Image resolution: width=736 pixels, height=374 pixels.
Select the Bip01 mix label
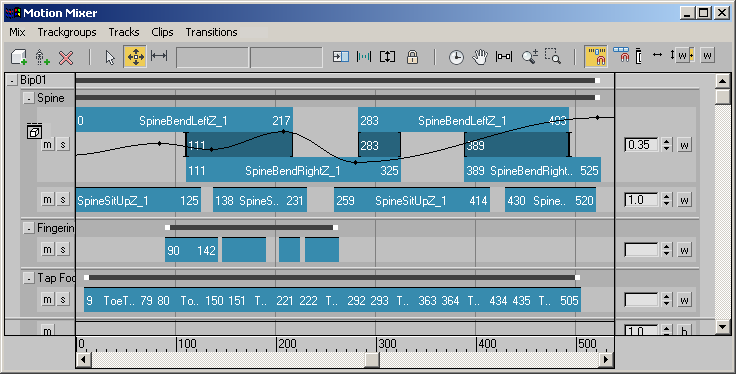pyautogui.click(x=33, y=80)
